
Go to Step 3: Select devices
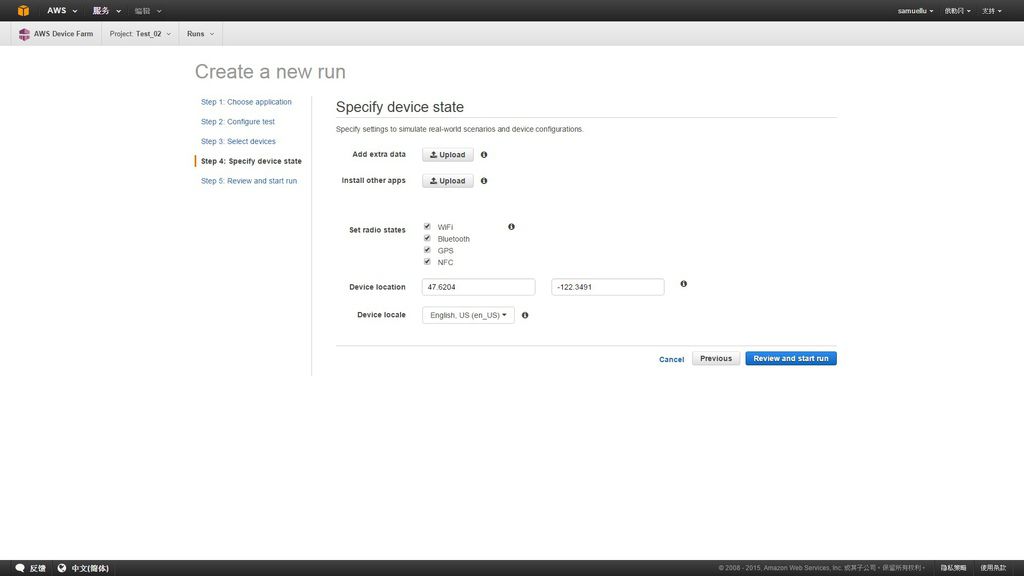coord(238,141)
